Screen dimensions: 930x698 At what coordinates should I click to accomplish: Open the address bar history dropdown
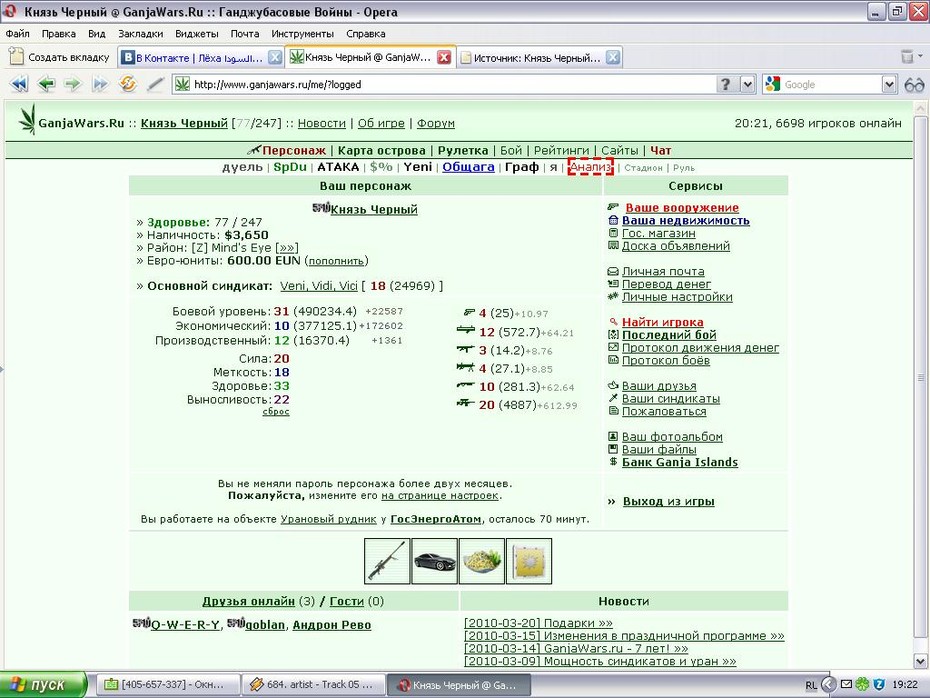point(748,85)
